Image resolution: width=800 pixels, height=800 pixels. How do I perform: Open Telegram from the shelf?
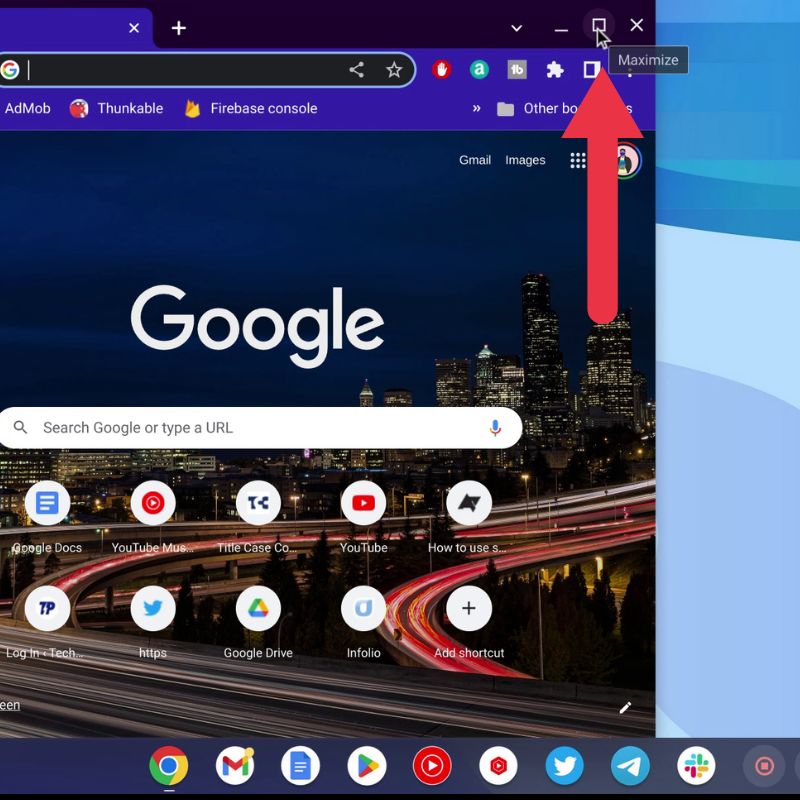(630, 766)
